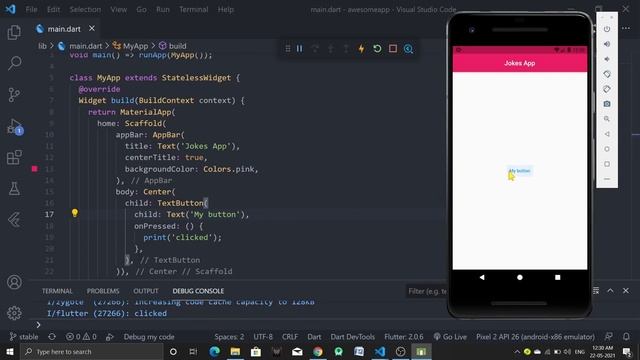Pause the debug session
The image size is (640, 360).
[x=300, y=49]
